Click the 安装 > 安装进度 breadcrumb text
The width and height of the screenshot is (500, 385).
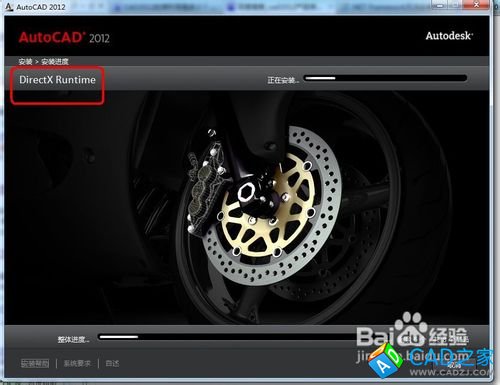(x=44, y=62)
